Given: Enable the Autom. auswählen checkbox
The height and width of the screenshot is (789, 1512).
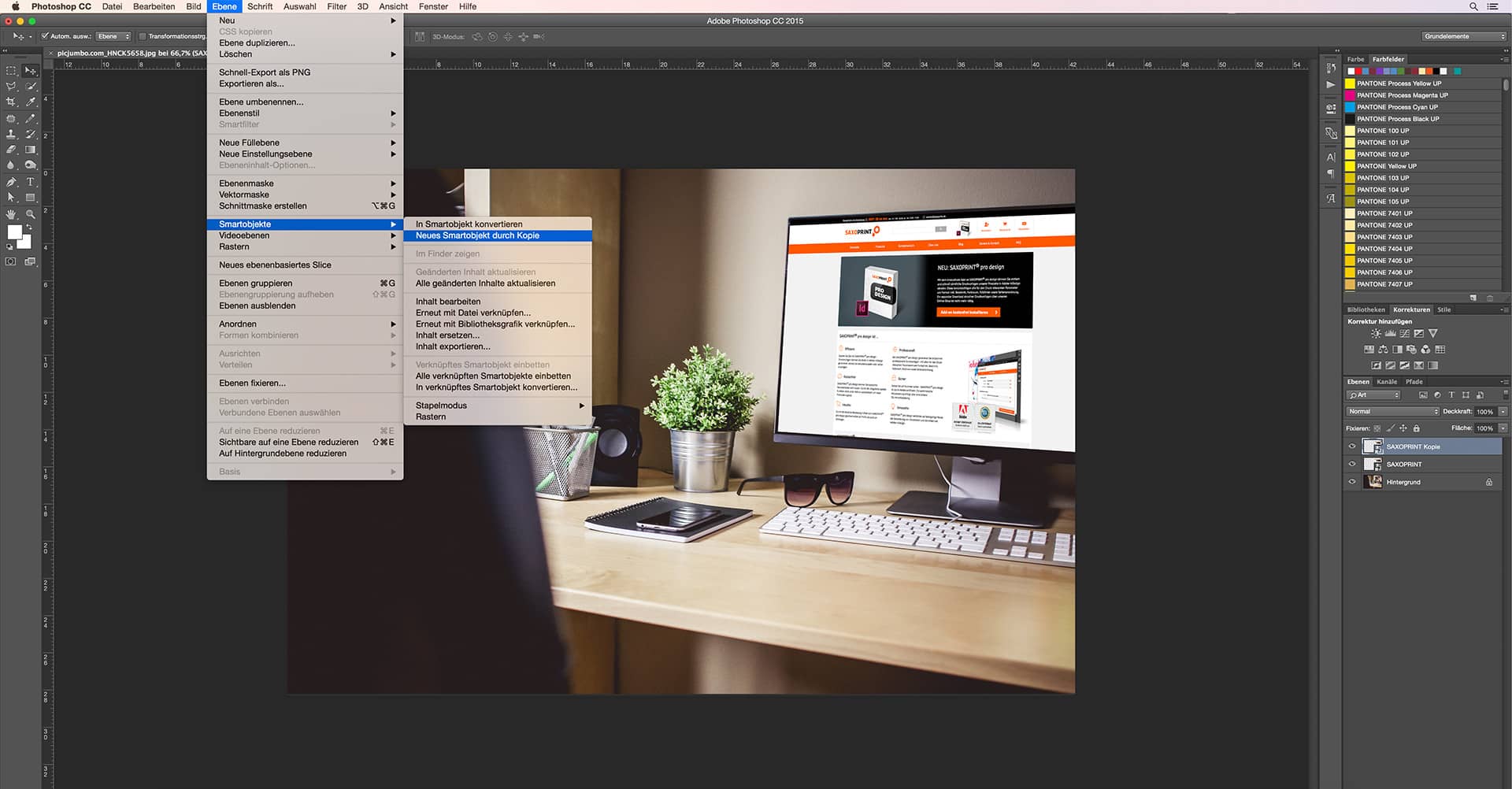Looking at the screenshot, I should pos(43,36).
